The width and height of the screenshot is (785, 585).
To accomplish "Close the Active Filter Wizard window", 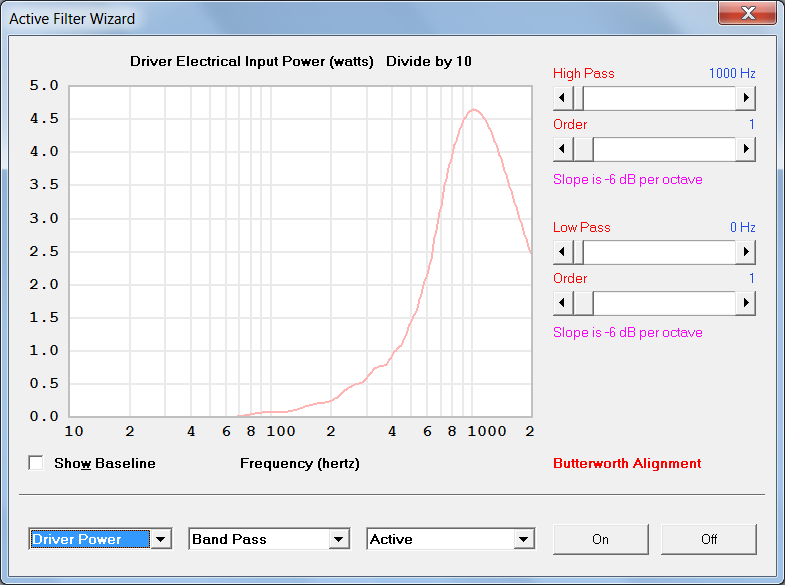I will click(747, 13).
